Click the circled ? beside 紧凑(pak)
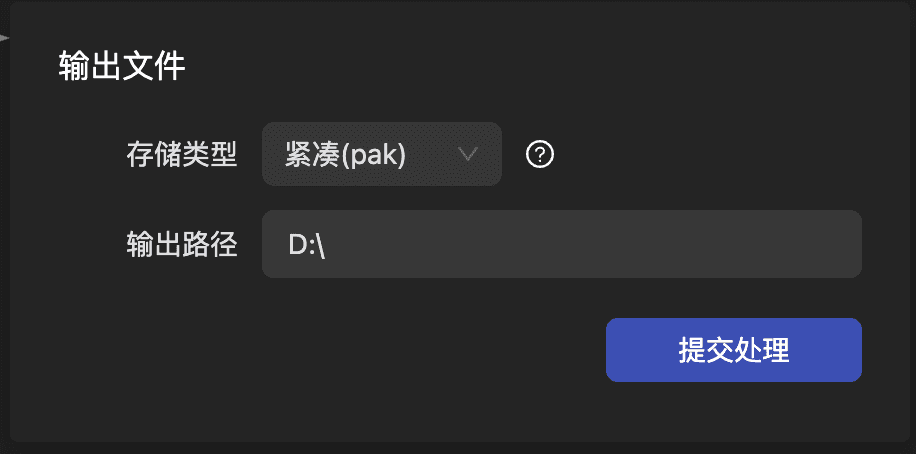The width and height of the screenshot is (916, 454). tap(540, 155)
